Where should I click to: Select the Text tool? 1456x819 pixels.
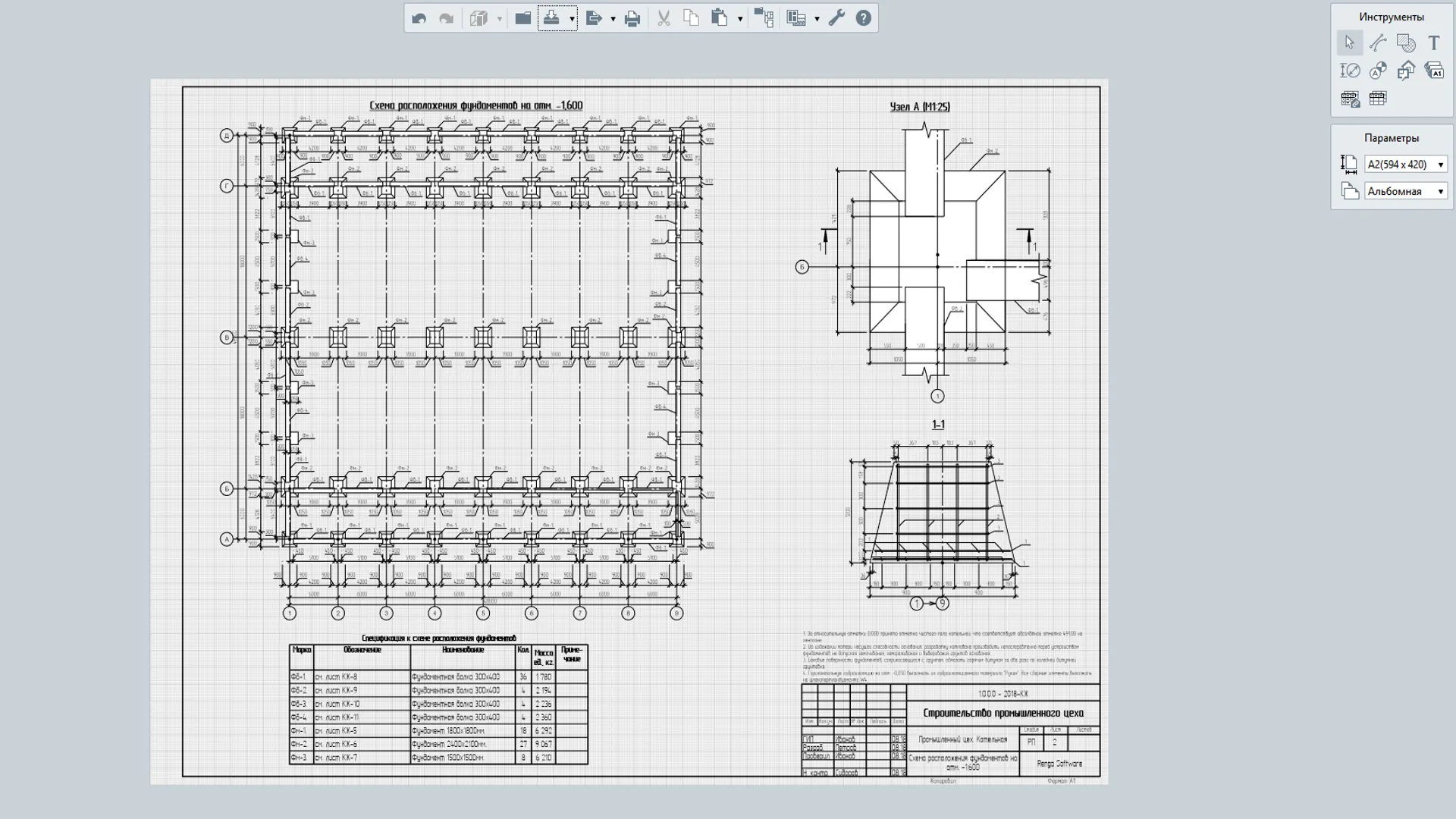click(x=1433, y=43)
